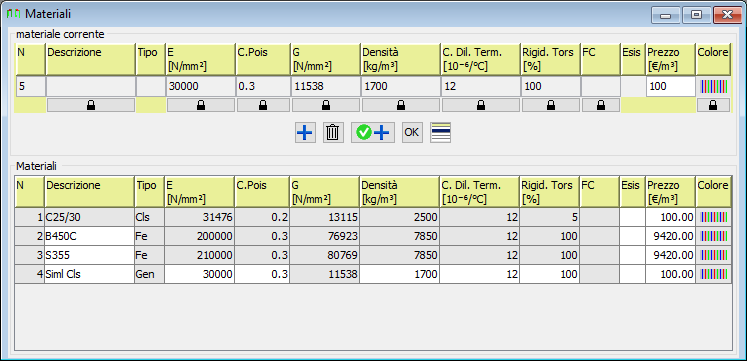Open the color swatch of C25/30 row
This screenshot has width=747, height=361.
pos(714,218)
